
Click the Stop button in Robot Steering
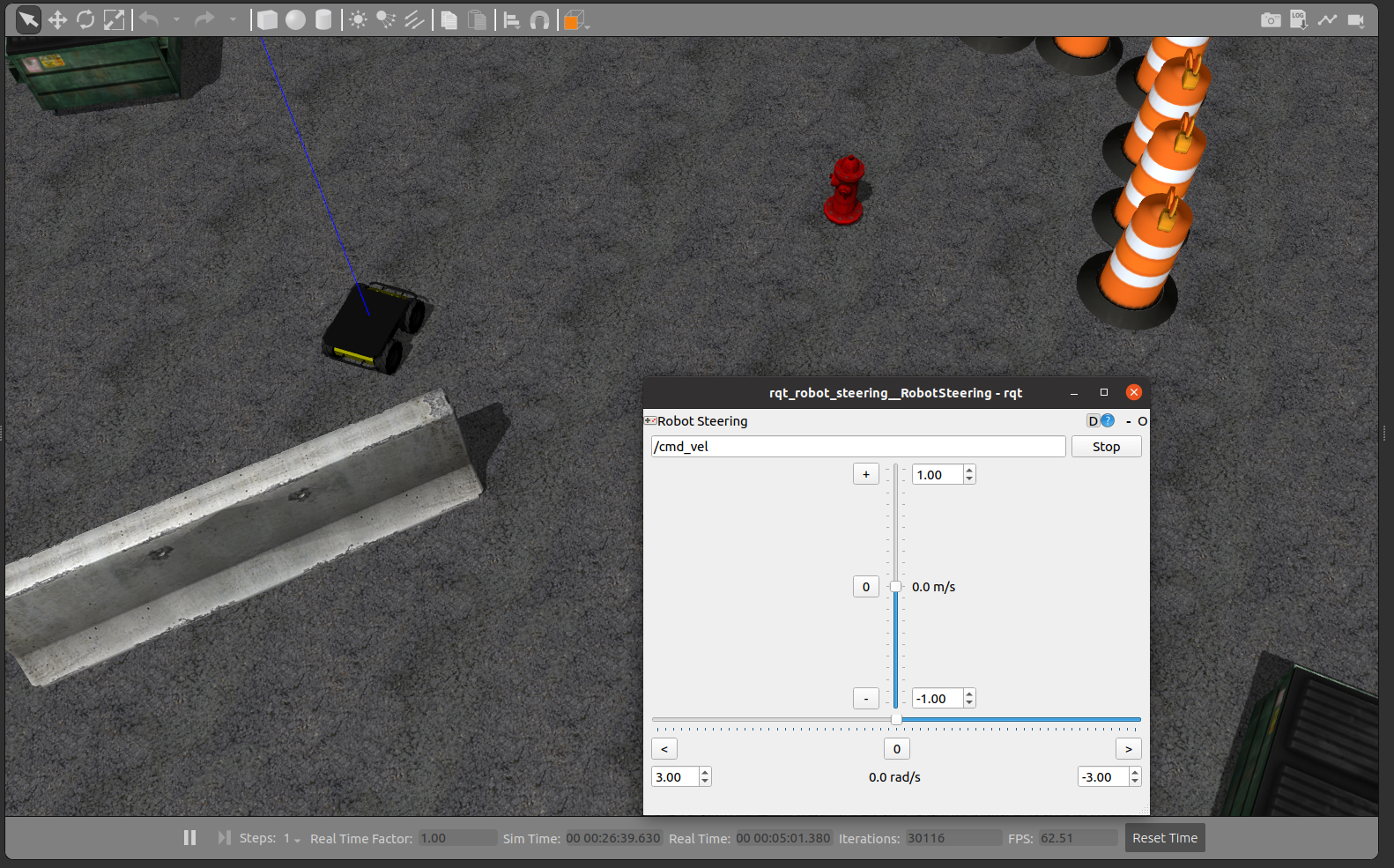1106,447
